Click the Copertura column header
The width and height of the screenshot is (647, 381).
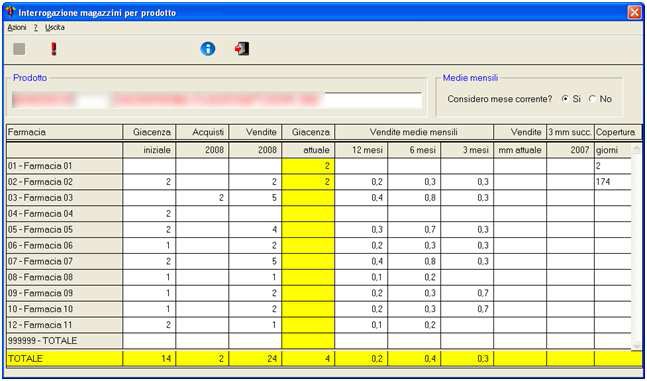point(618,132)
